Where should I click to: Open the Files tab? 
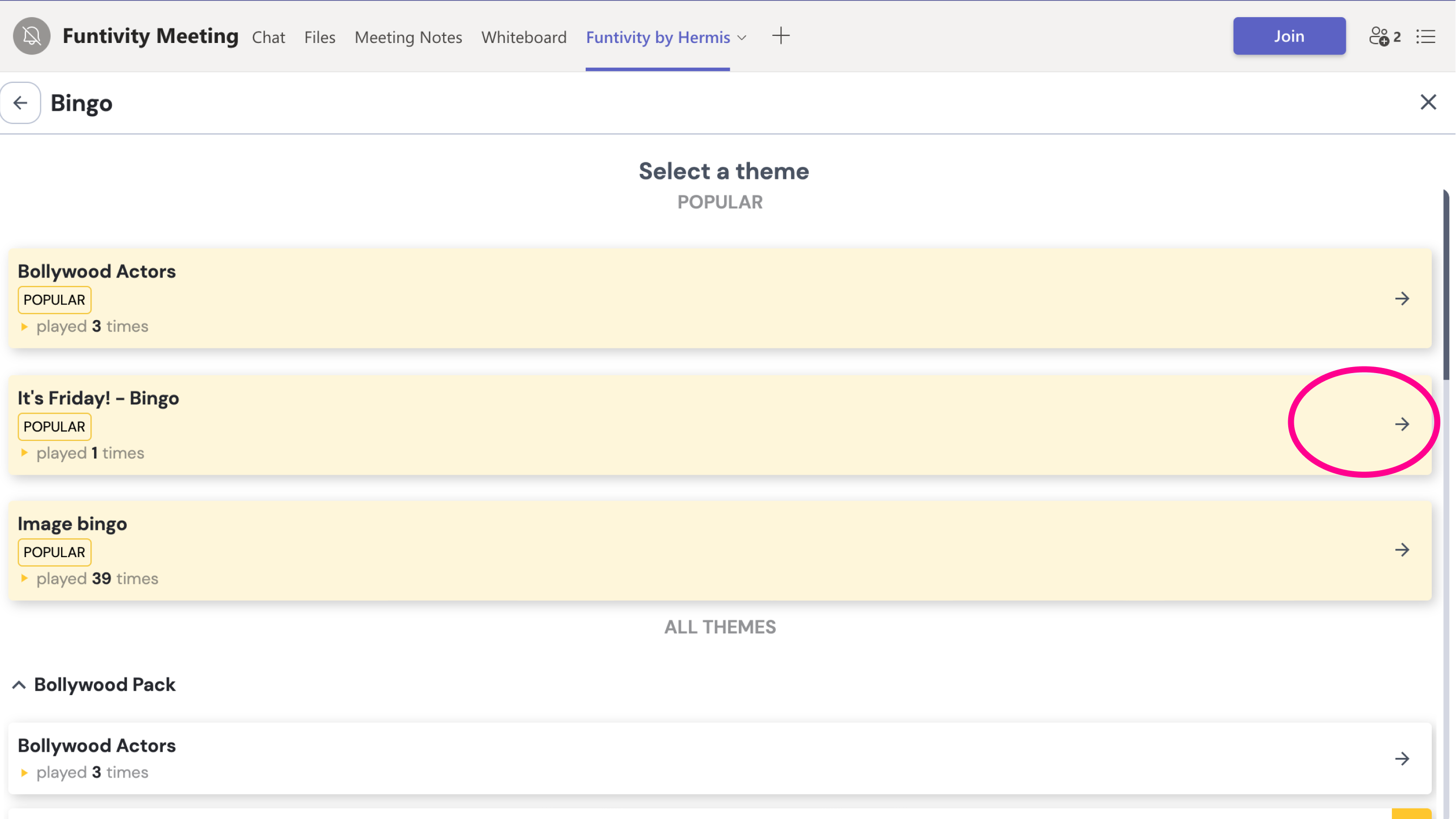click(x=319, y=37)
